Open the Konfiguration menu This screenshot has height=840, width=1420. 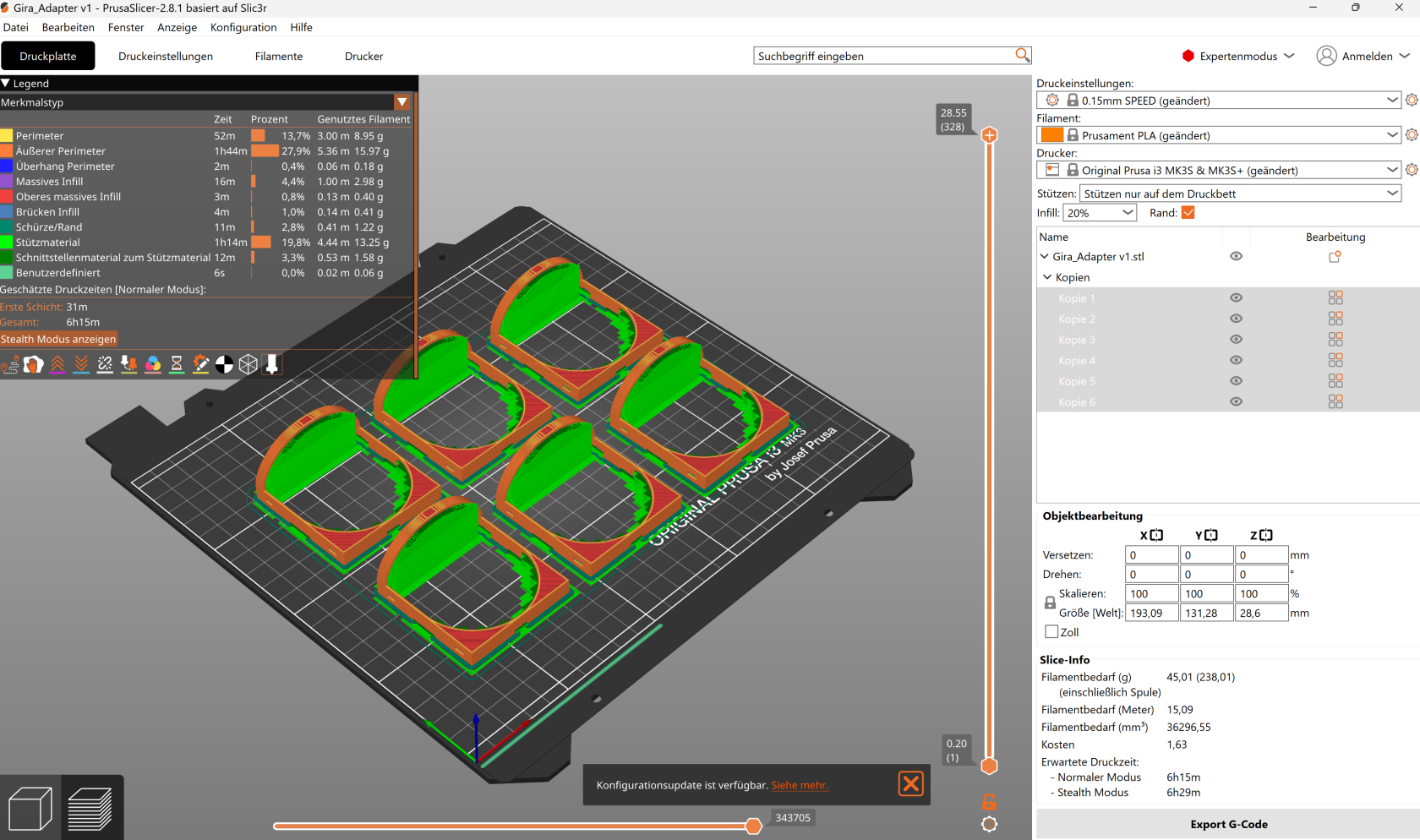243,27
